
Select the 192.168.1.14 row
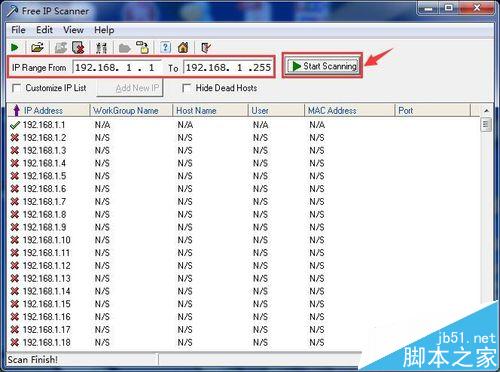pyautogui.click(x=243, y=291)
